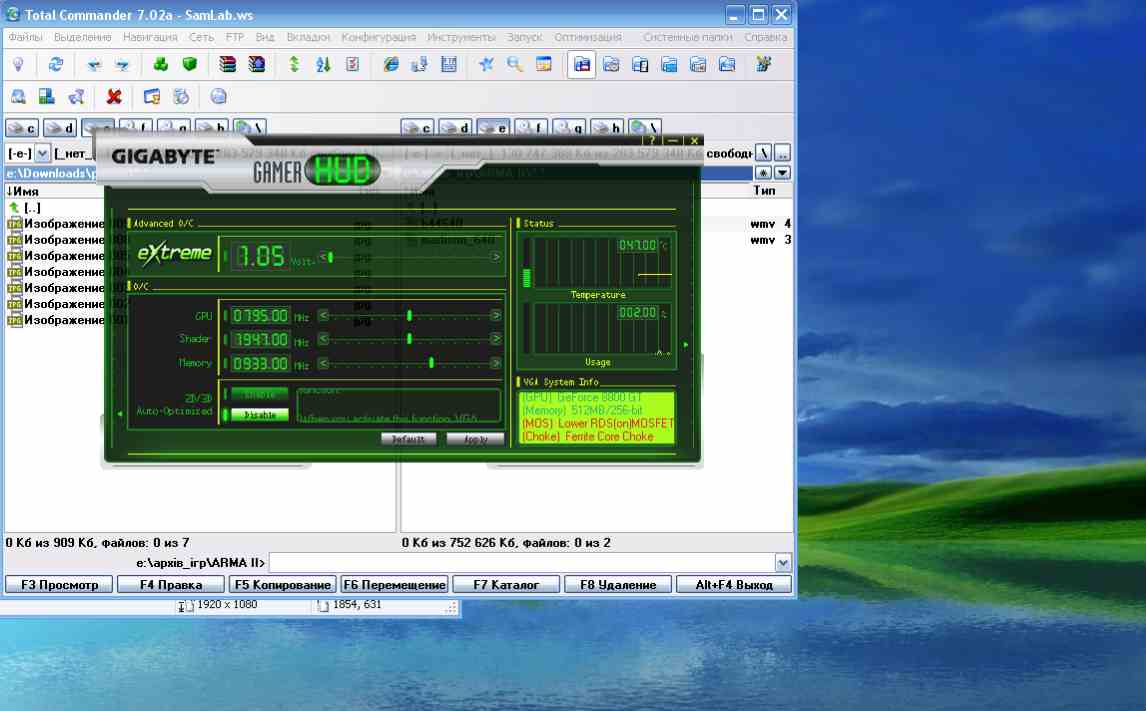This screenshot has width=1146, height=711.
Task: Open the Навигация menu
Action: (150, 37)
